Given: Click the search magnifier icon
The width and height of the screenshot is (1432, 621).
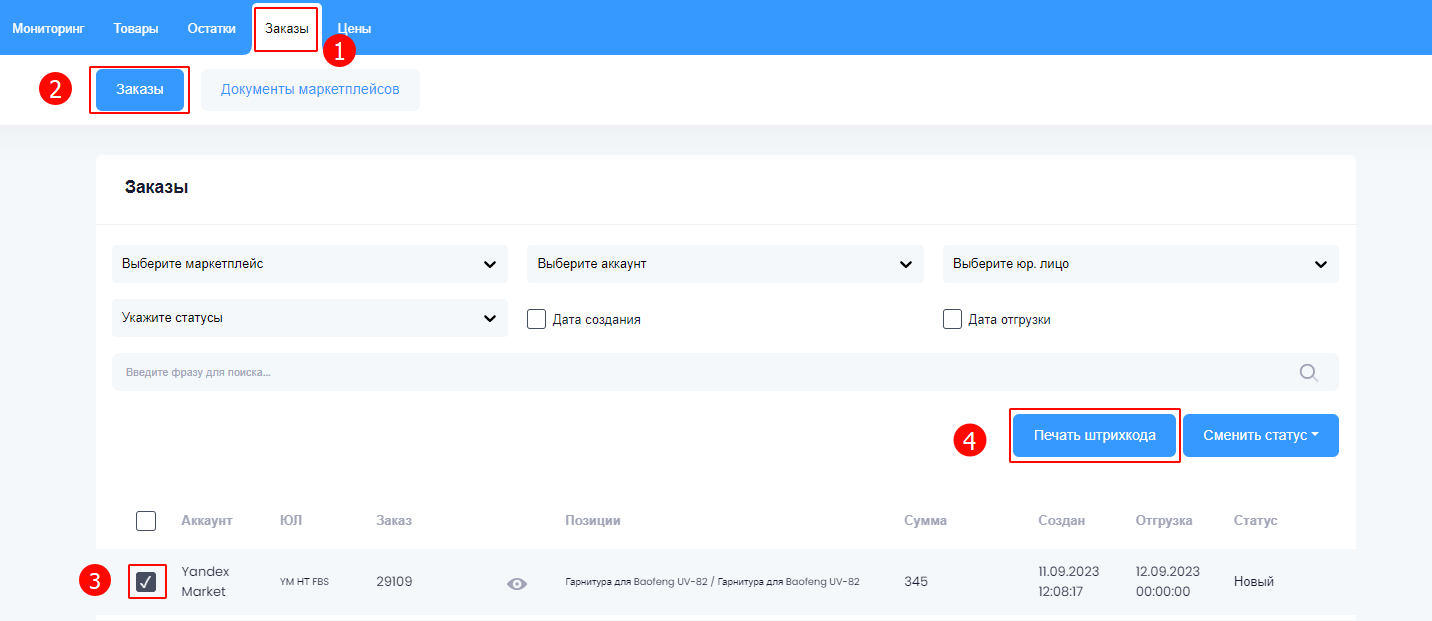Looking at the screenshot, I should pos(1308,373).
